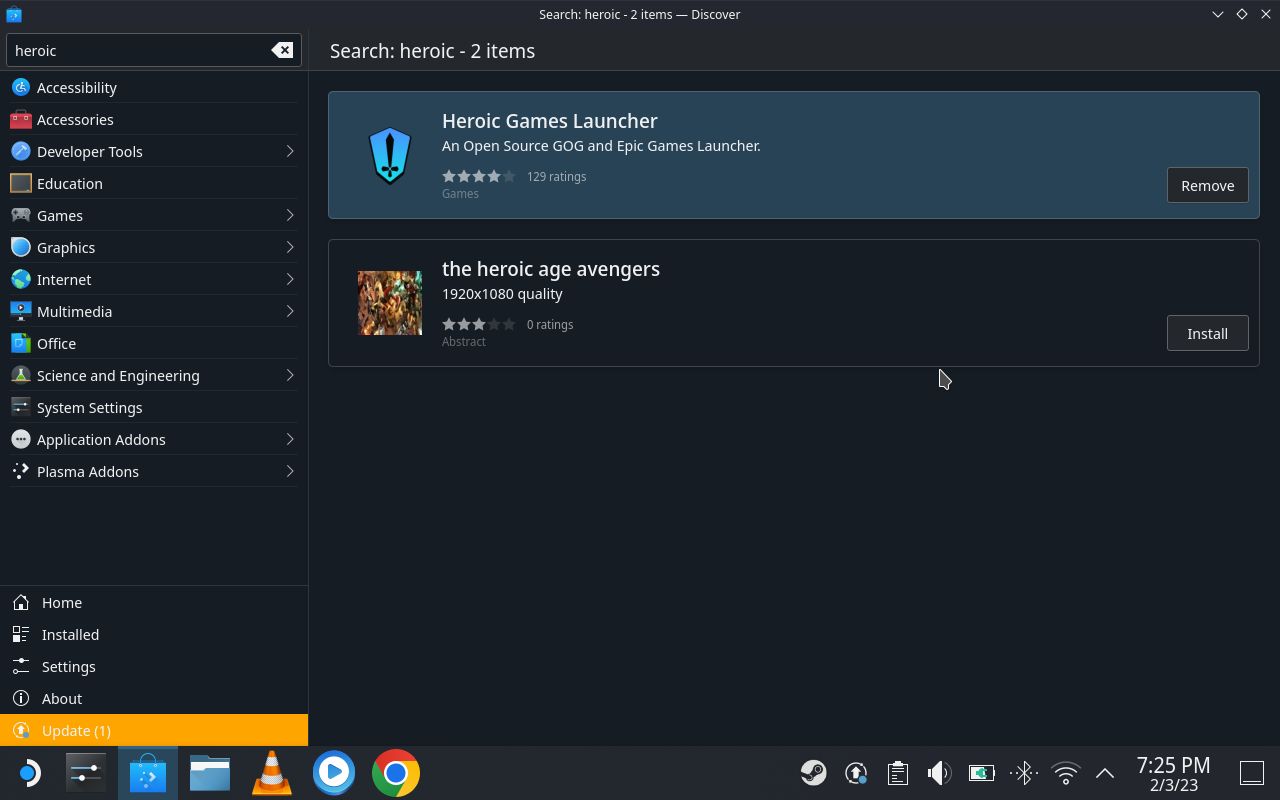Open the Installed applications list
This screenshot has height=800, width=1280.
tap(154, 634)
